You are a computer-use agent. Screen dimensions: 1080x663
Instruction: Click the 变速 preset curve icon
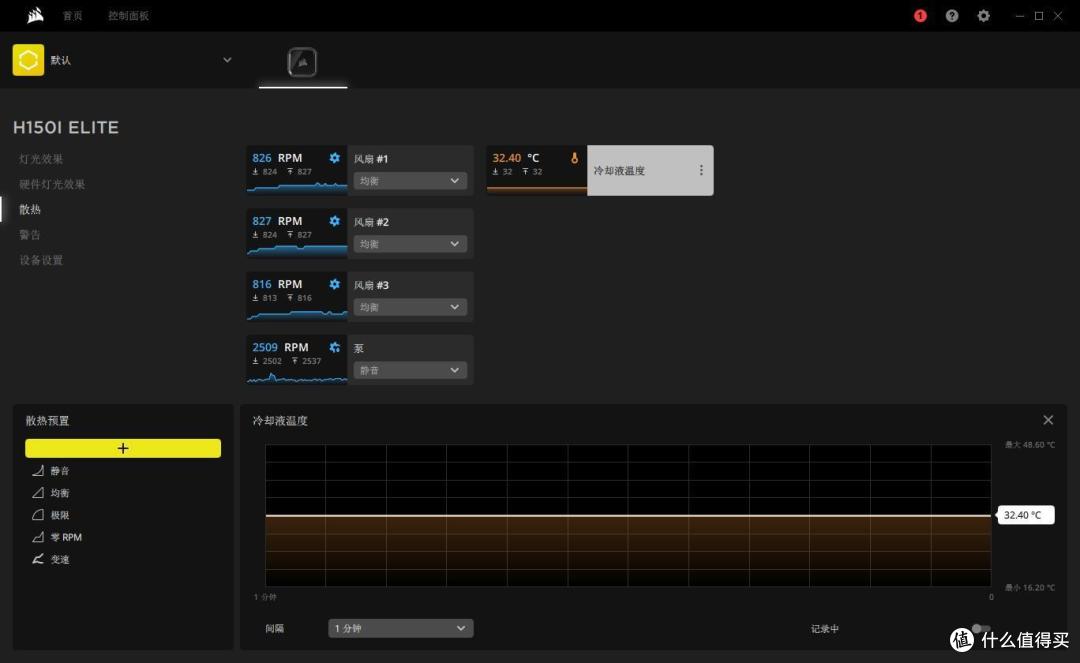pos(38,559)
